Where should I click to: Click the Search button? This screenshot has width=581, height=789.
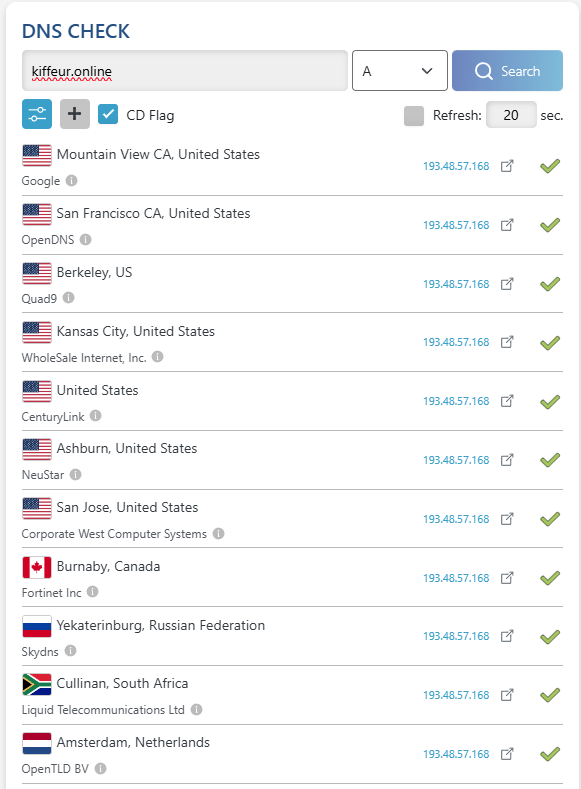pyautogui.click(x=507, y=70)
